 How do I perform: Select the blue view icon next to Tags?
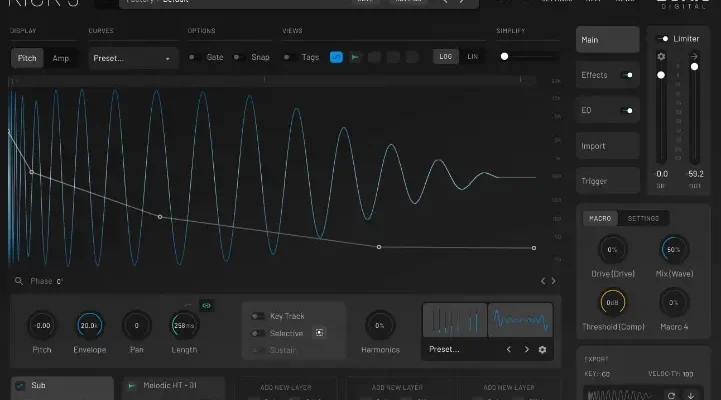336,57
